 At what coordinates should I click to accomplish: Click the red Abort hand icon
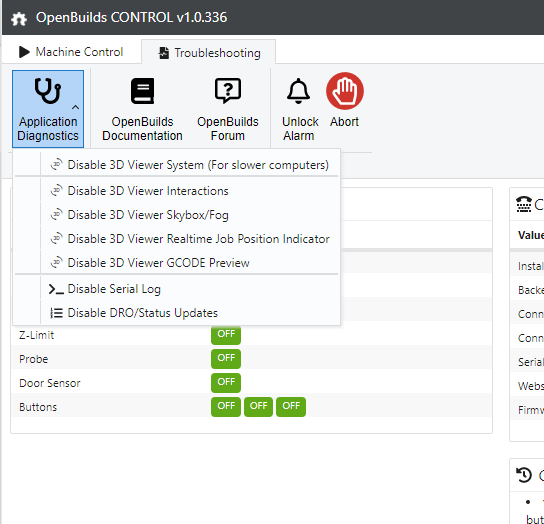click(x=345, y=91)
